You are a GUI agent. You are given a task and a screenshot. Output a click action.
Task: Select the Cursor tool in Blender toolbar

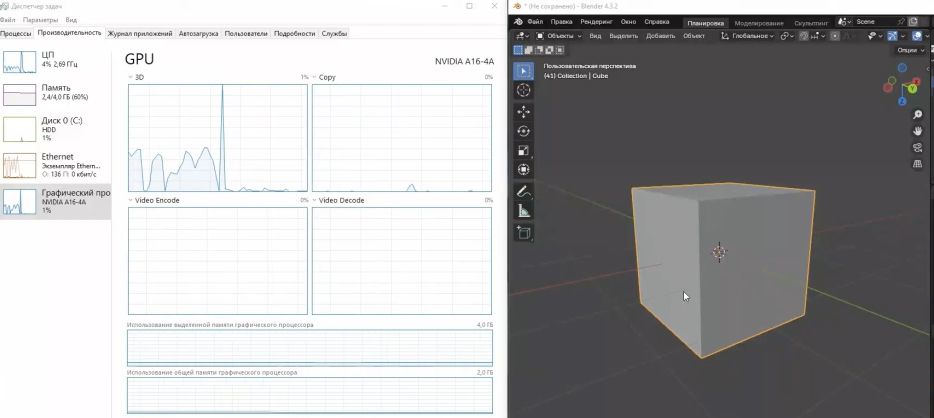(524, 90)
